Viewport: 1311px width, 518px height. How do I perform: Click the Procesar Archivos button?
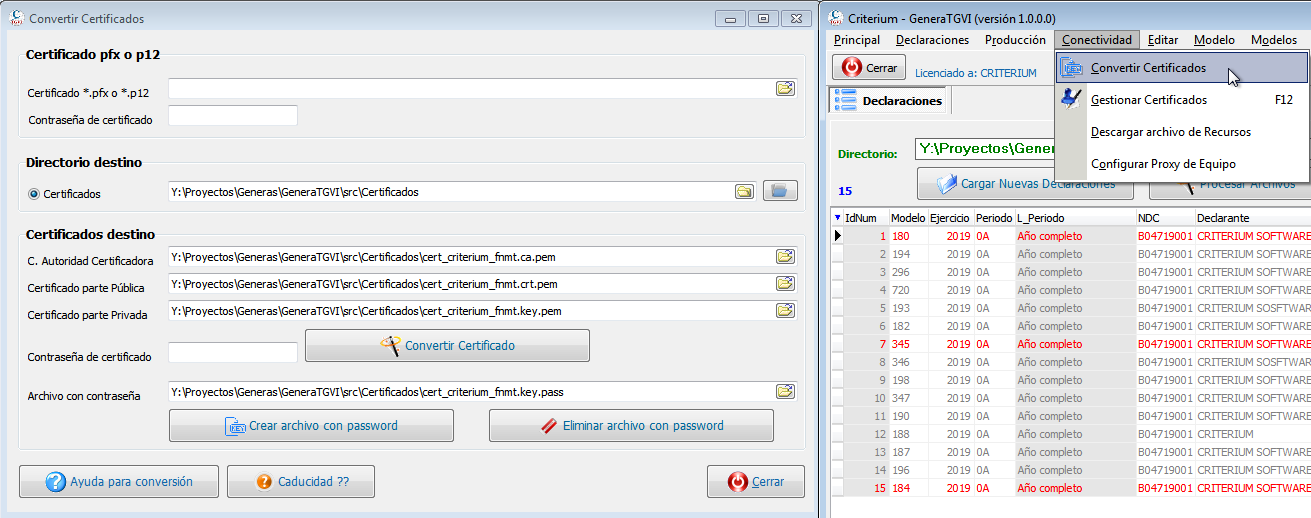(x=1230, y=184)
